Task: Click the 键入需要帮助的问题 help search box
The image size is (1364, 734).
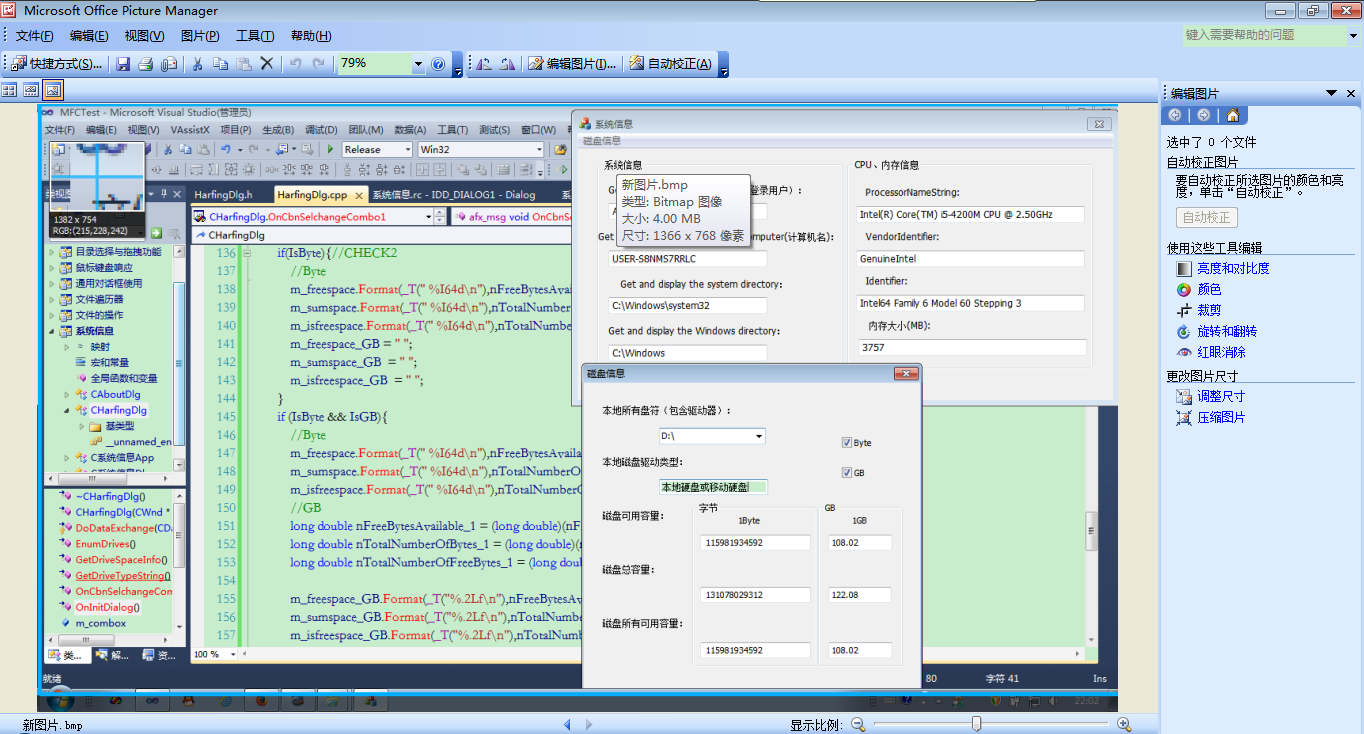Action: pos(1264,35)
